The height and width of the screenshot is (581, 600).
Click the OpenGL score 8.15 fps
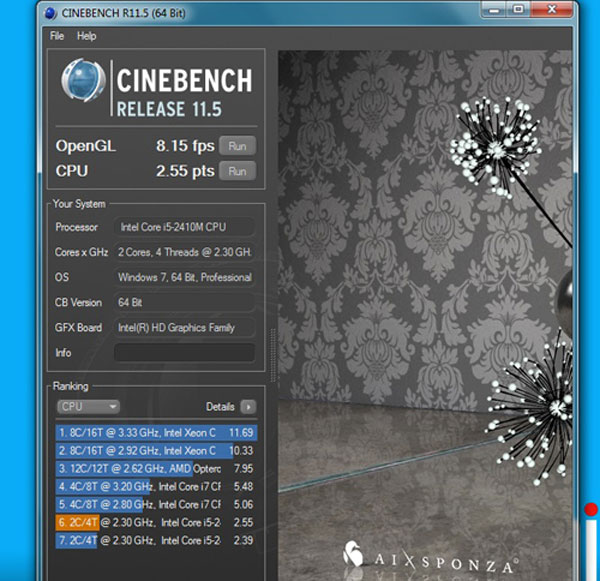(x=185, y=146)
